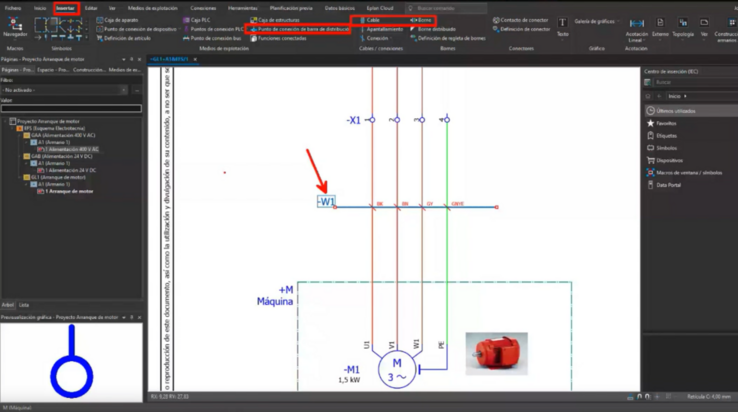The height and width of the screenshot is (412, 738).
Task: Open the Navegador macros tool
Action: pyautogui.click(x=15, y=27)
